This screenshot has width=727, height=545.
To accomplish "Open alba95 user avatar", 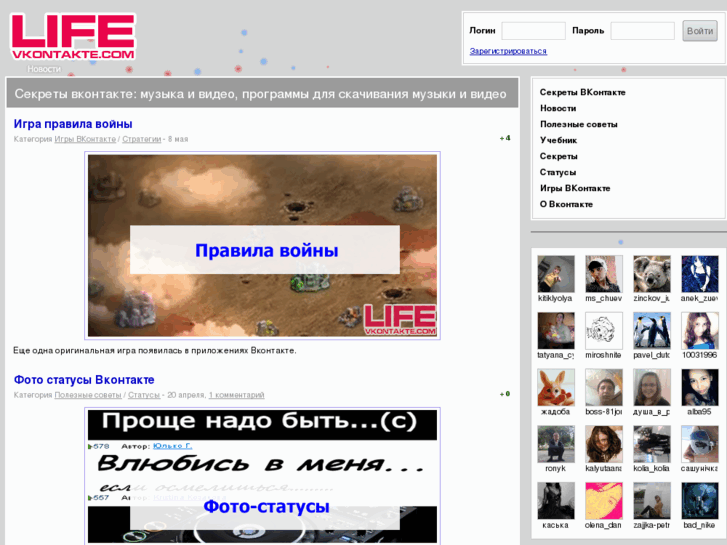I will tap(700, 388).
